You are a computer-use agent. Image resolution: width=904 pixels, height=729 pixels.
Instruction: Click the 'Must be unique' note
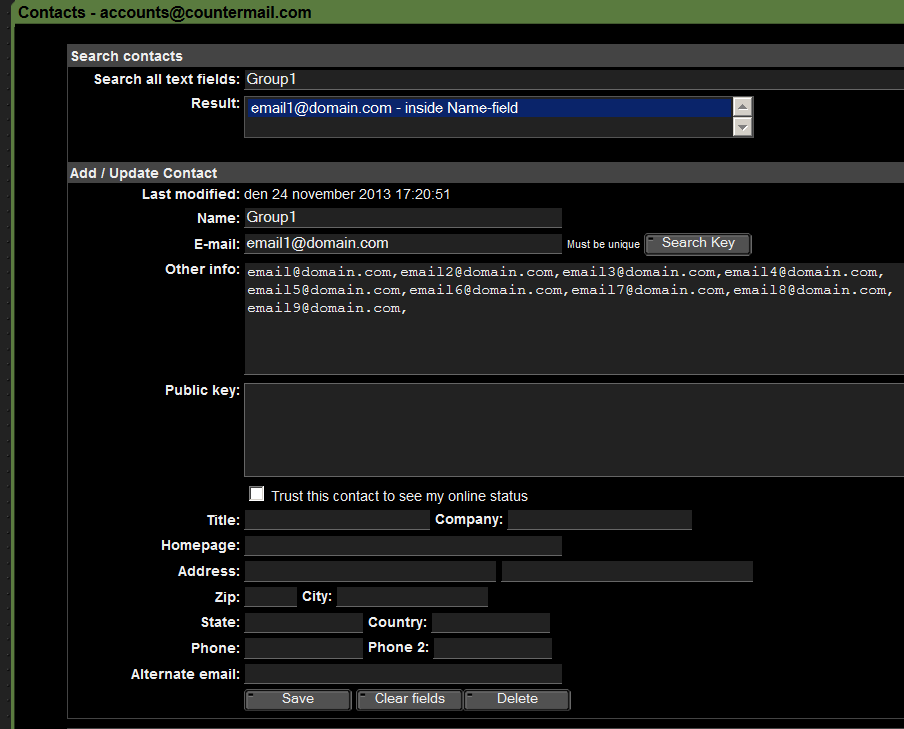click(603, 245)
